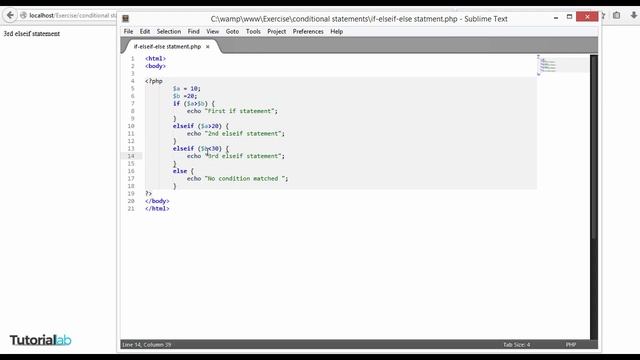The width and height of the screenshot is (640, 360).
Task: Open the Edit menu
Action: (144, 31)
